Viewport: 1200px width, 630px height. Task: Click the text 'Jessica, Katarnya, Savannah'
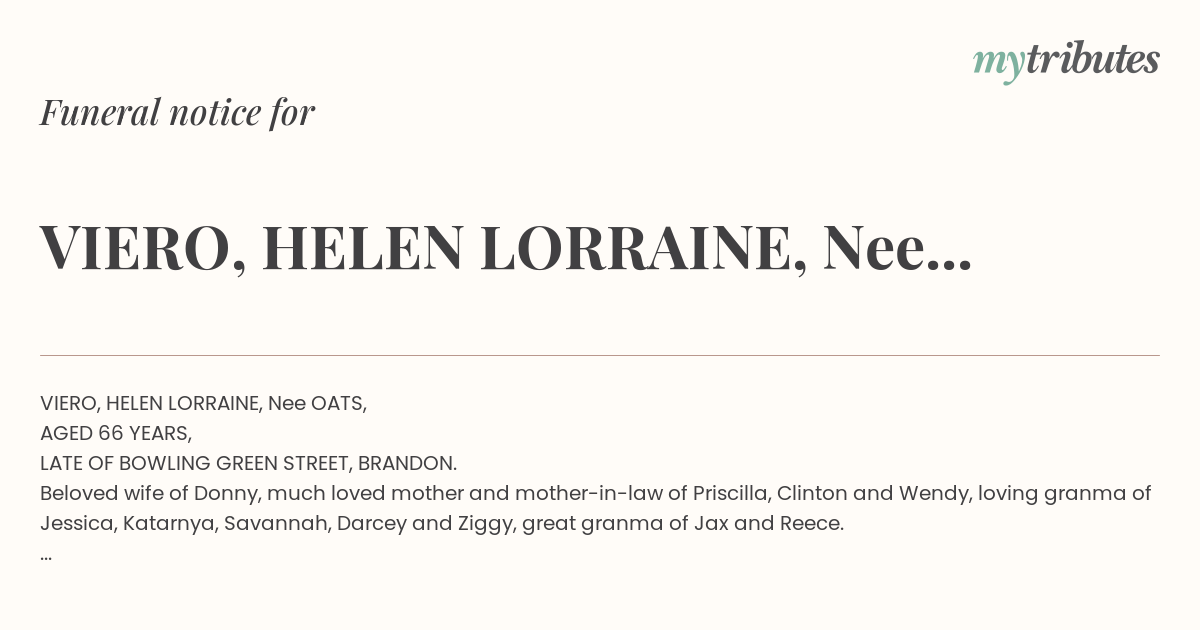tap(182, 523)
